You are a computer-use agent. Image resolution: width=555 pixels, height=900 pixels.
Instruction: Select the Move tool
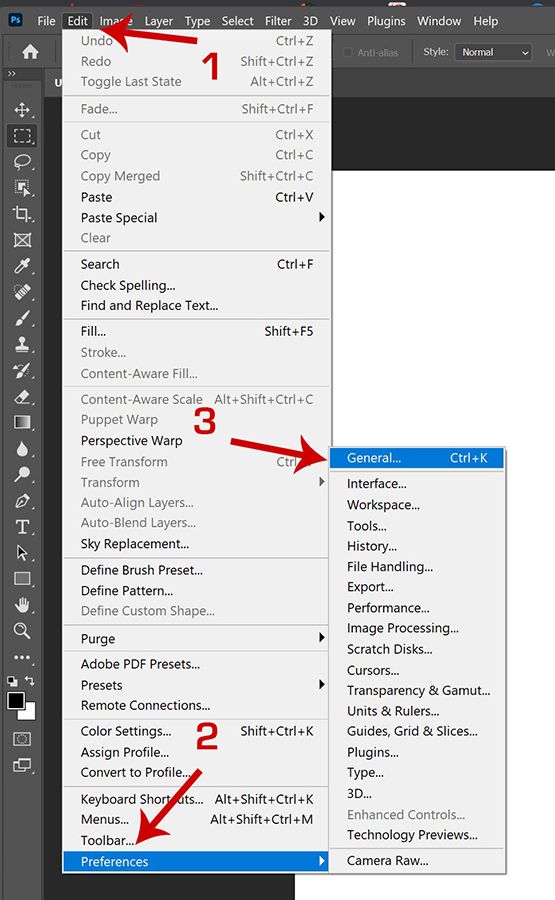click(x=22, y=110)
